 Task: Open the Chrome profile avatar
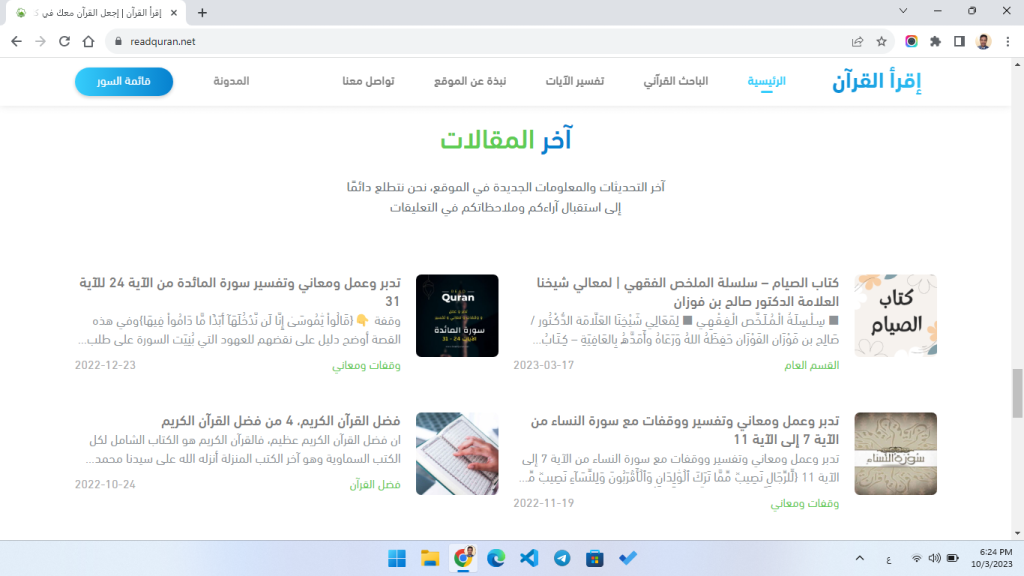click(x=984, y=41)
